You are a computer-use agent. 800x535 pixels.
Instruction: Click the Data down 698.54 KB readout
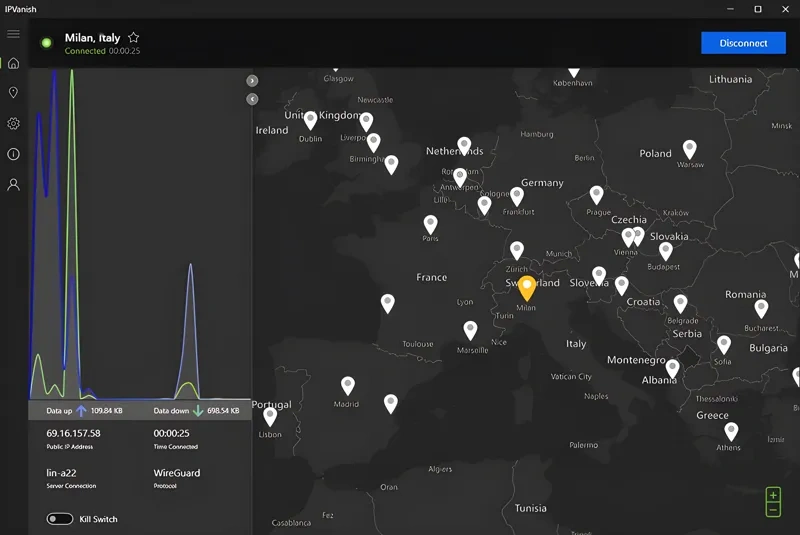point(196,411)
